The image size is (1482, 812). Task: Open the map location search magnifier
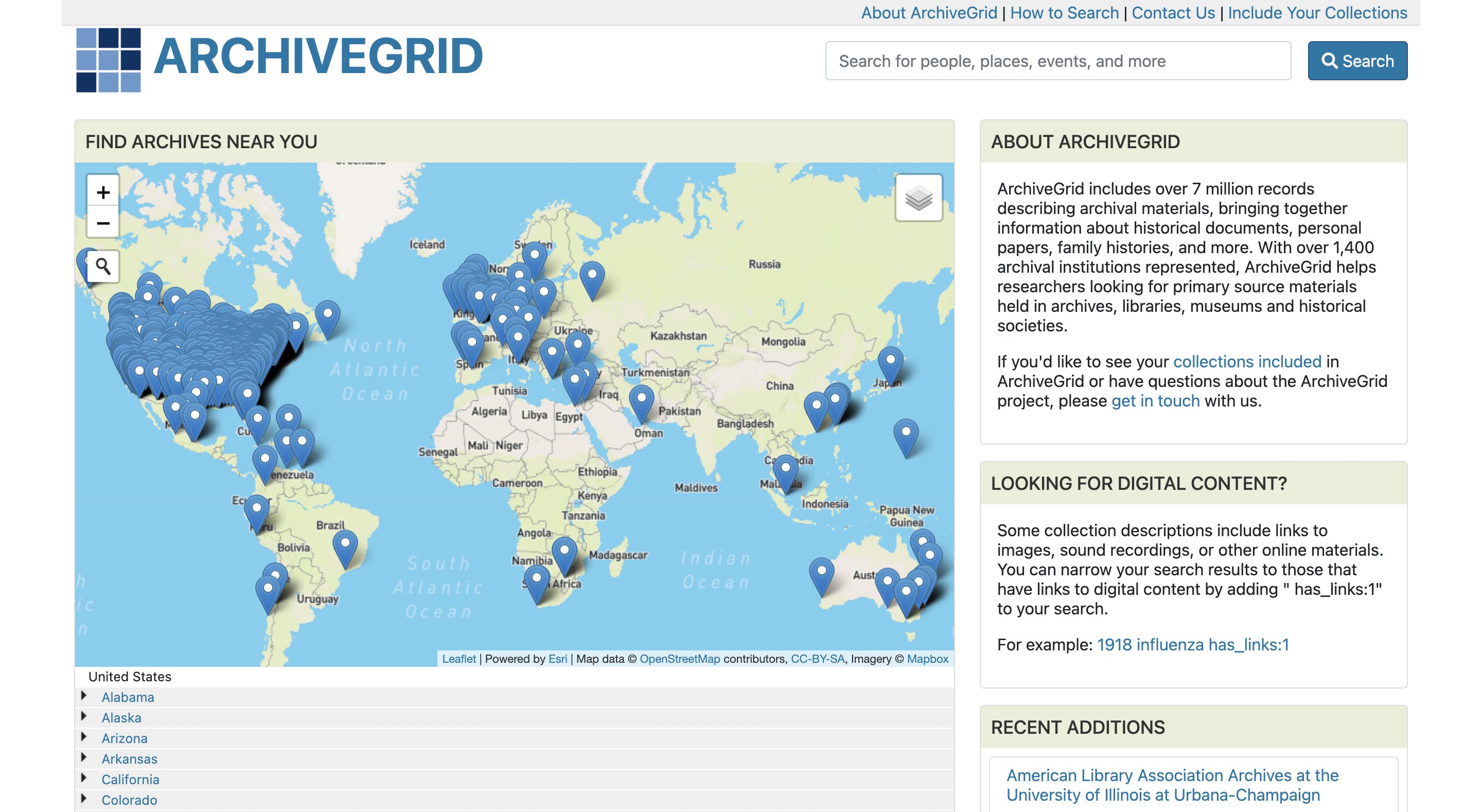pyautogui.click(x=102, y=267)
